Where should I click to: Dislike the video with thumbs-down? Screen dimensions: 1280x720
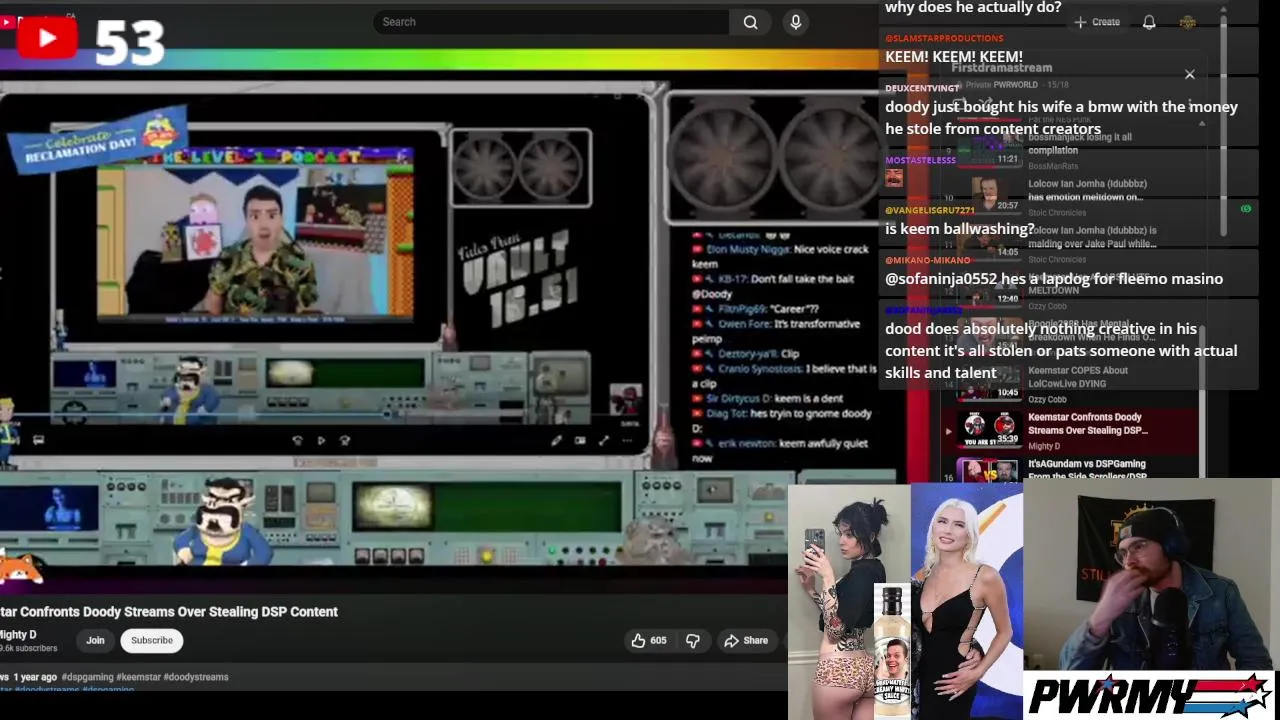[x=692, y=640]
